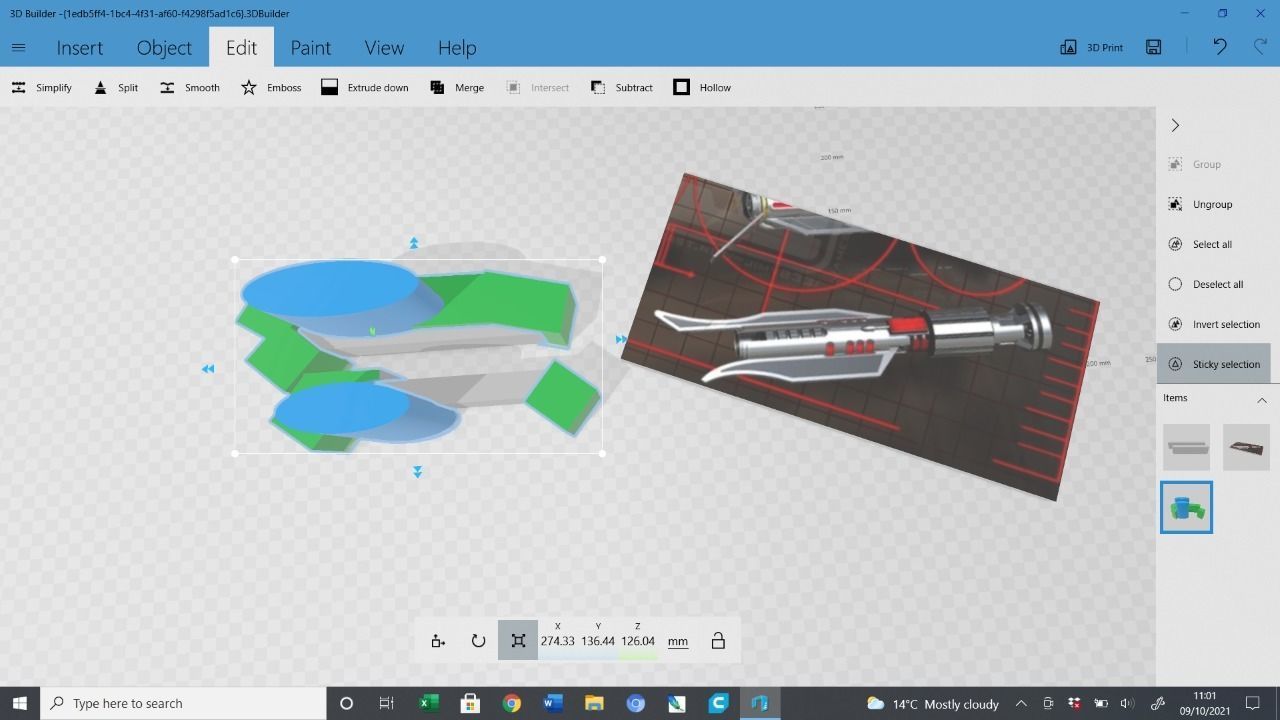1280x720 pixels.
Task: Open the Windows Start menu
Action: coord(19,703)
